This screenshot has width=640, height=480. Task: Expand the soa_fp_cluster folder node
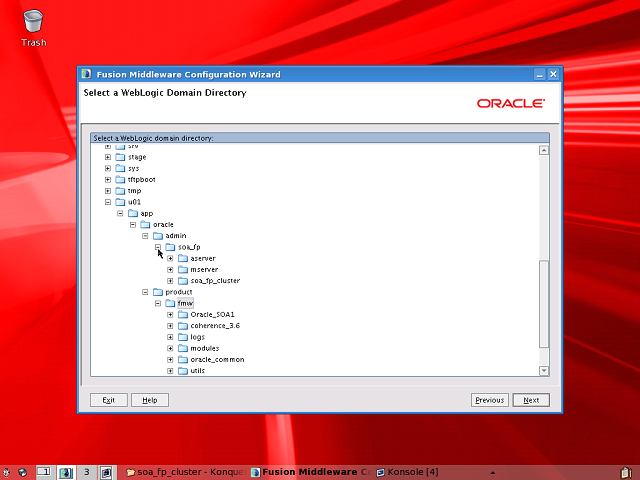coord(170,281)
